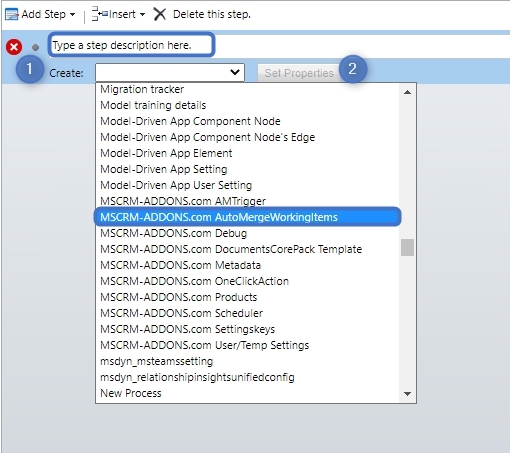The width and height of the screenshot is (510, 453).
Task: Click the Set Properties button
Action: 299,73
